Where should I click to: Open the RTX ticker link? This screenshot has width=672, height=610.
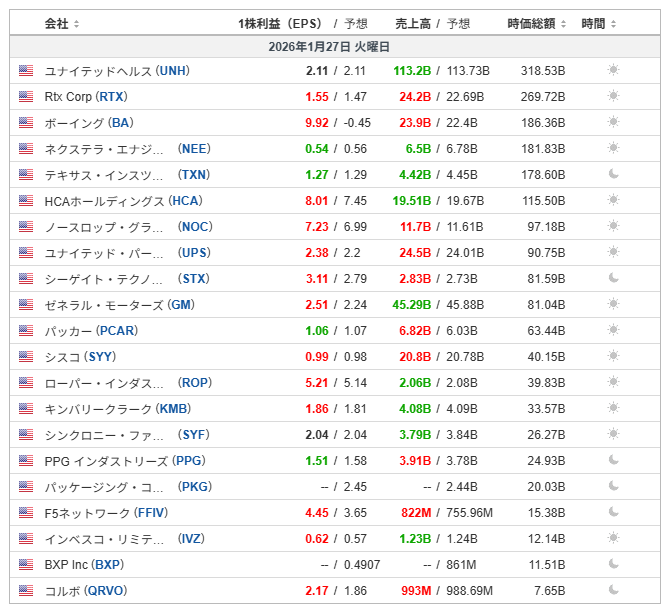pos(111,97)
